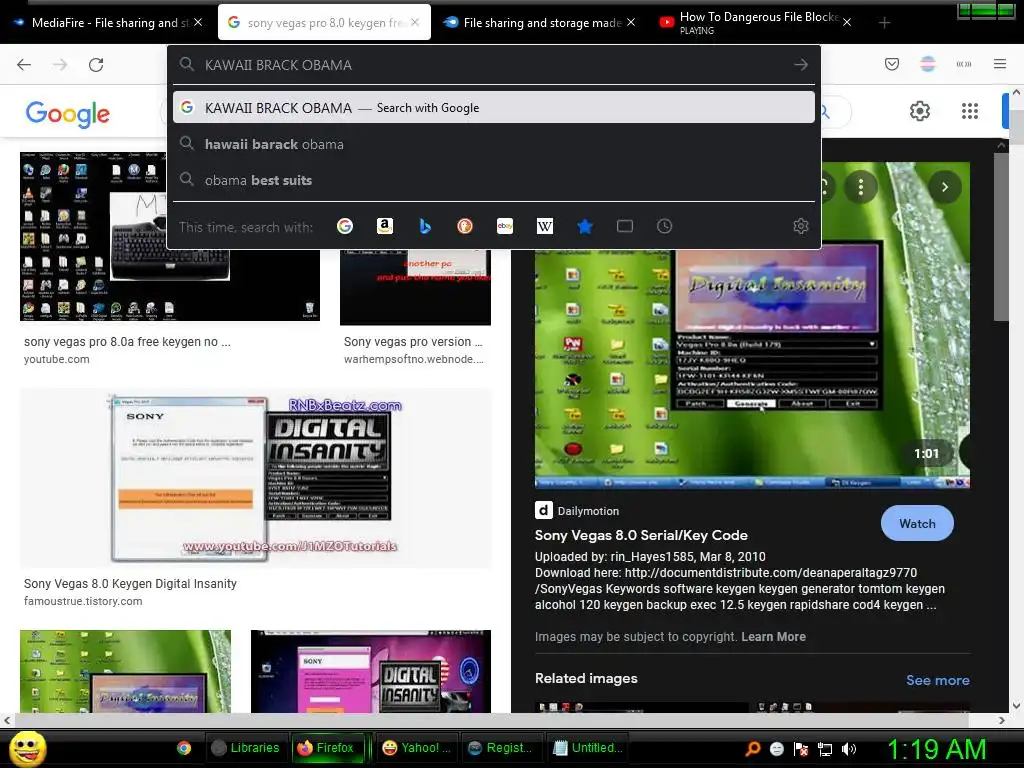1024x768 pixels.
Task: Switch to MediaFire file sharing tab
Action: pyautogui.click(x=108, y=23)
